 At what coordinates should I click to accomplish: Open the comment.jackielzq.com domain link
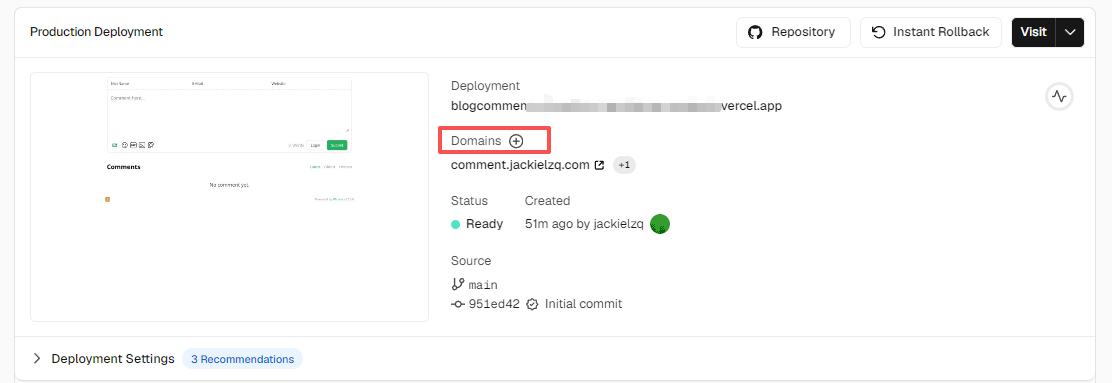pos(520,165)
